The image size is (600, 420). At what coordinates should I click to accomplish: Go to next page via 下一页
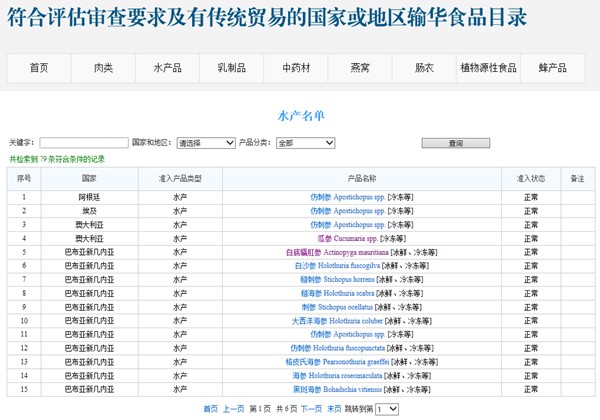pos(311,409)
